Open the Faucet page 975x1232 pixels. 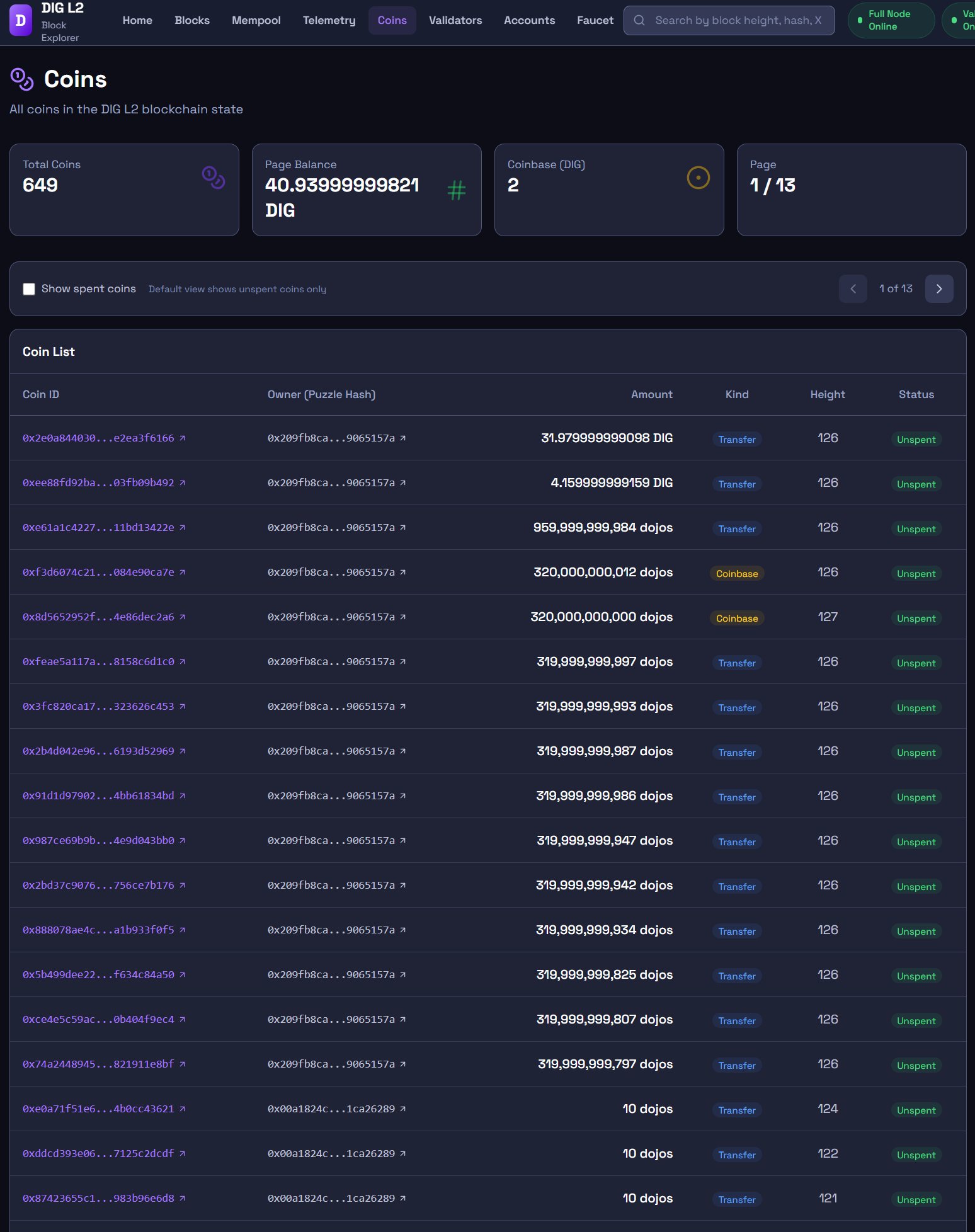[595, 21]
